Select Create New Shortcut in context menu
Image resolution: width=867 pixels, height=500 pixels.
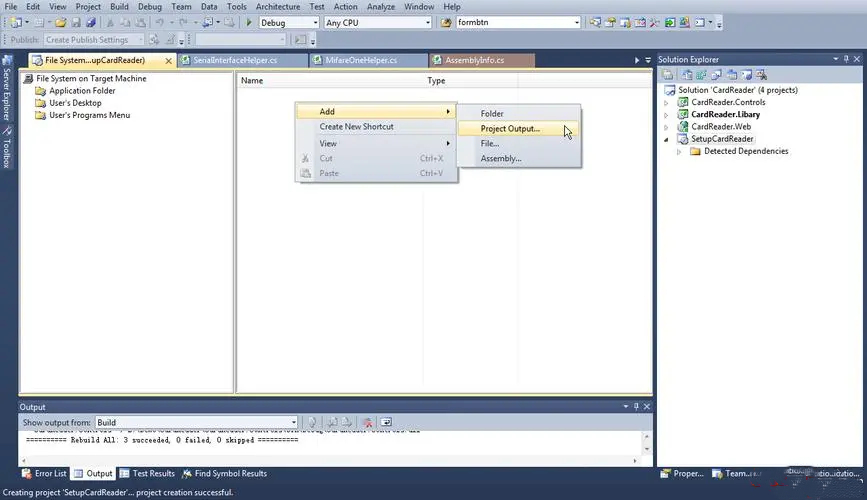[x=356, y=127]
